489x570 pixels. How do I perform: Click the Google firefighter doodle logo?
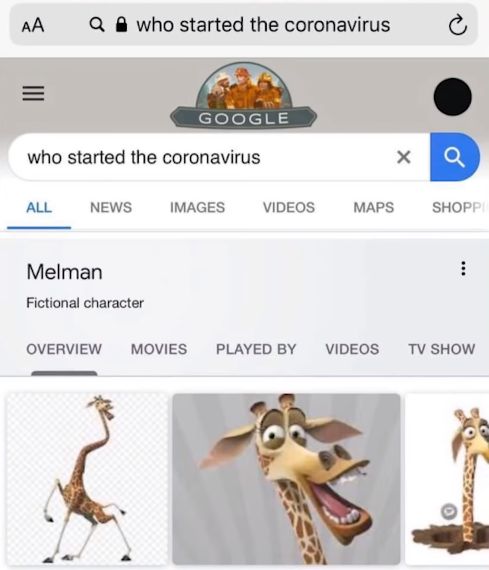[x=244, y=95]
